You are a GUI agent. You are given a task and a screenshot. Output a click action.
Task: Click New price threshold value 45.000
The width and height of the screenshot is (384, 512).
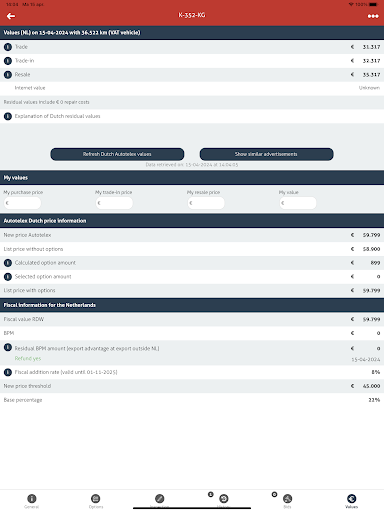tap(371, 386)
